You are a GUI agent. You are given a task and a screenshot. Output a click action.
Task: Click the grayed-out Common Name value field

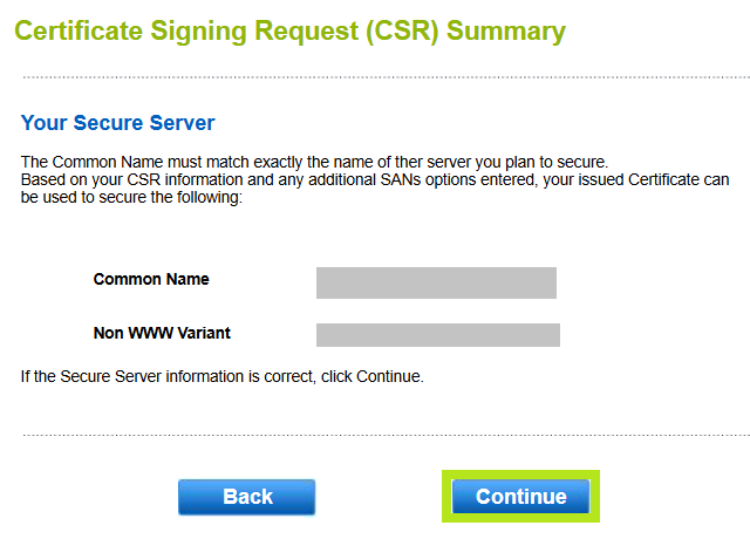coord(436,283)
